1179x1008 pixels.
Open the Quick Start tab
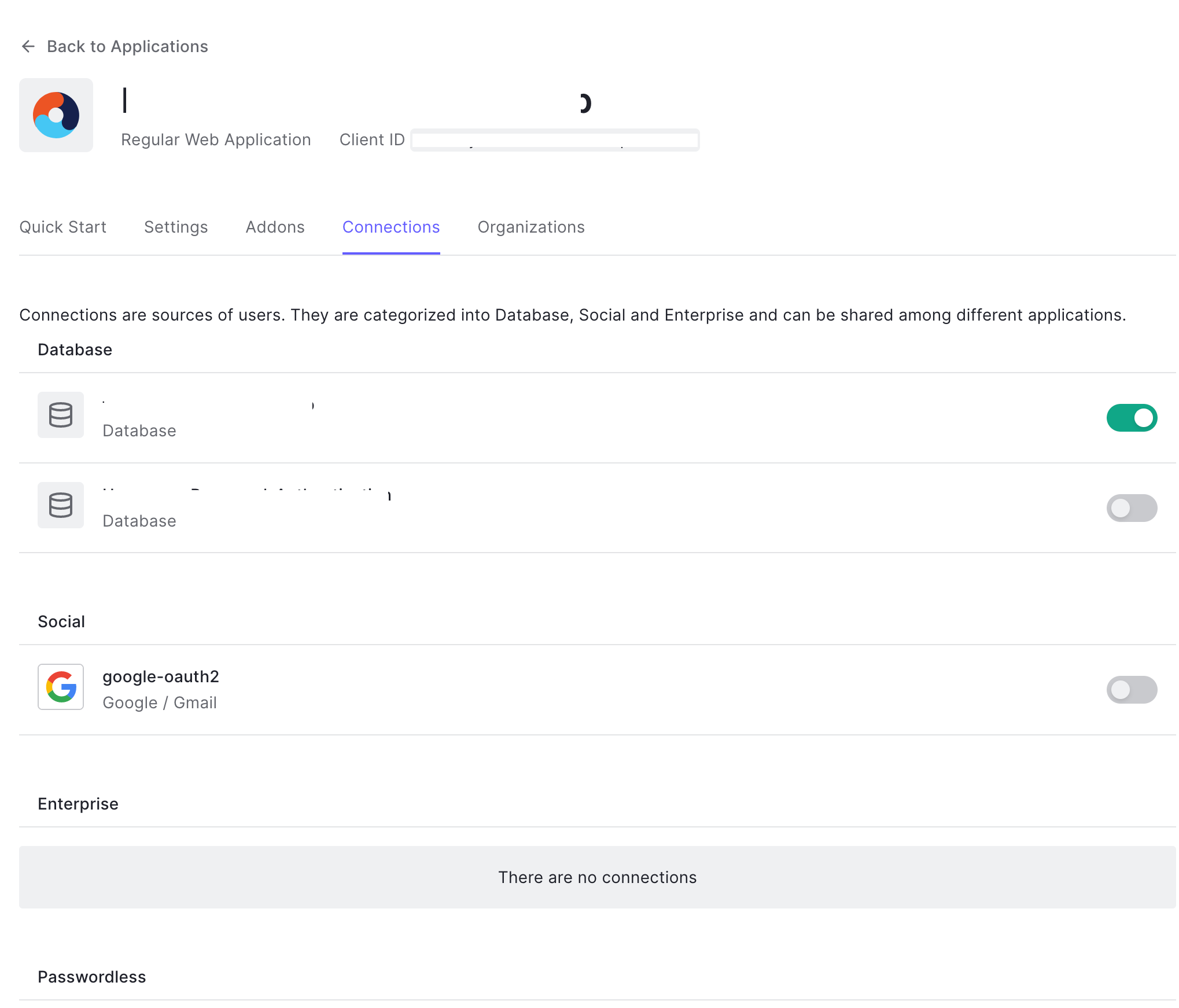63,227
